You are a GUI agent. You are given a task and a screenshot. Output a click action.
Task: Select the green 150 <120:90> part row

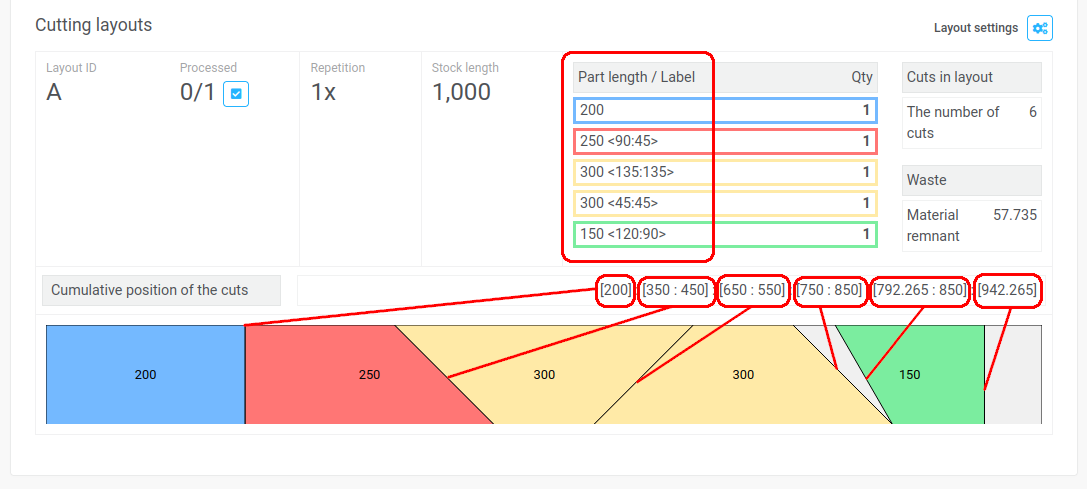click(x=724, y=234)
